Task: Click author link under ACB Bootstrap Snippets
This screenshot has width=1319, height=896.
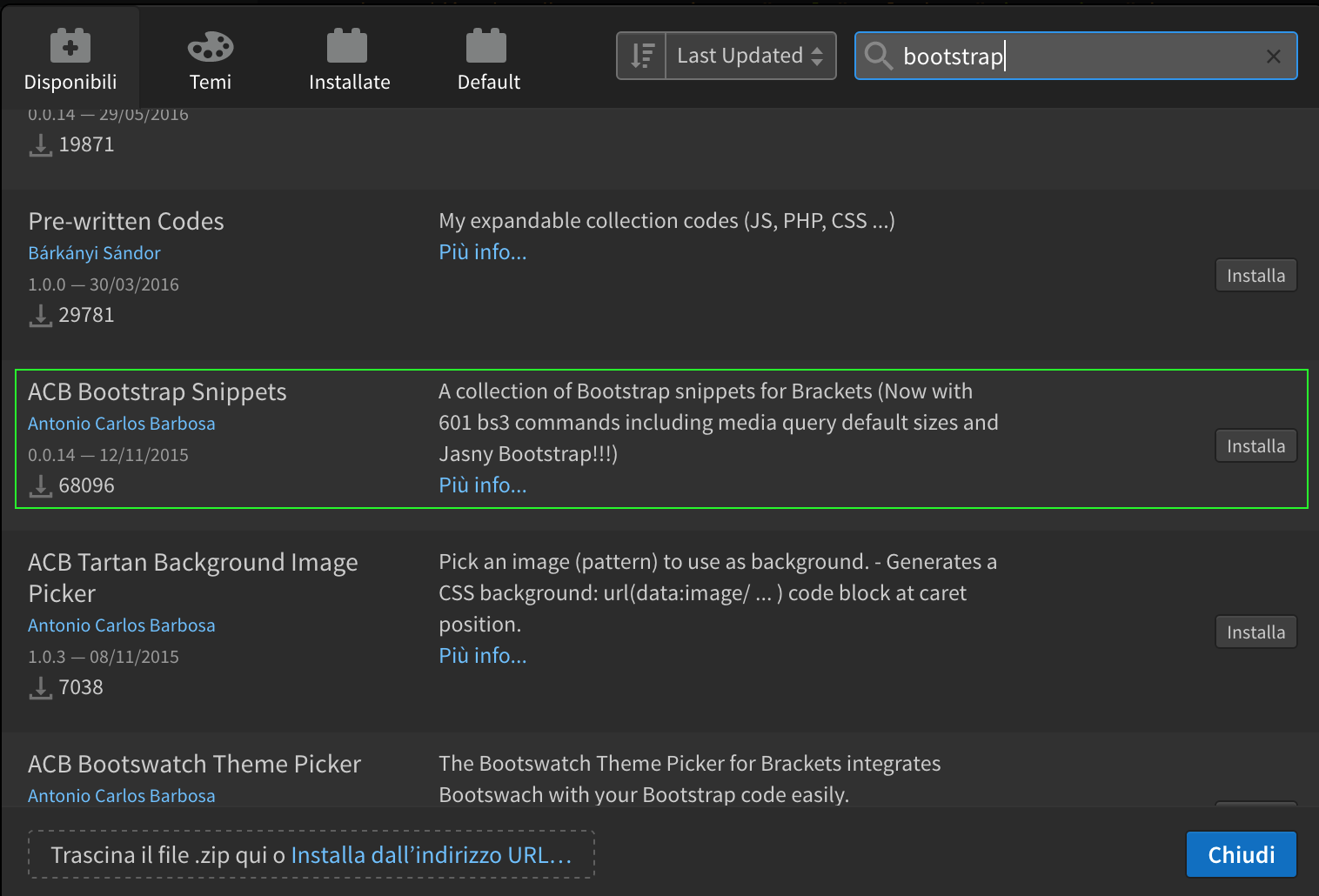Action: point(121,424)
